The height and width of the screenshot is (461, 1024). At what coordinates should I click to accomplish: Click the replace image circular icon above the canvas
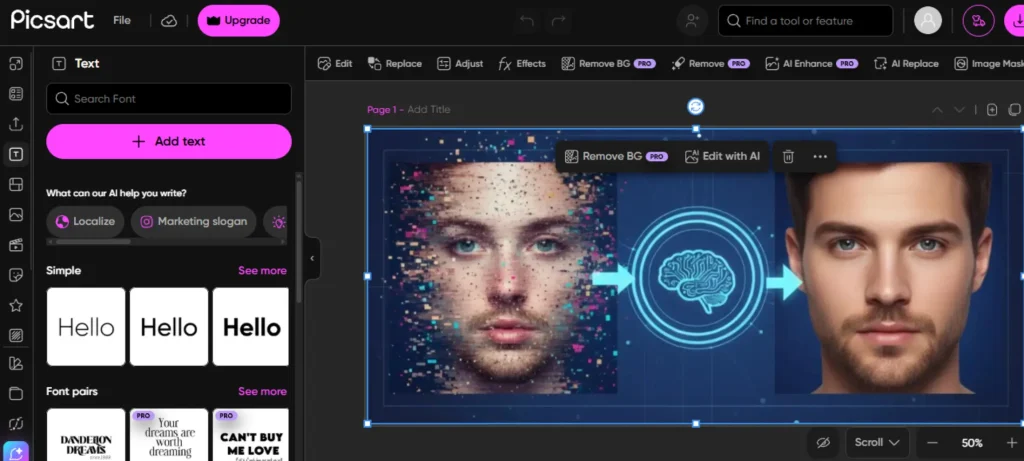[696, 107]
